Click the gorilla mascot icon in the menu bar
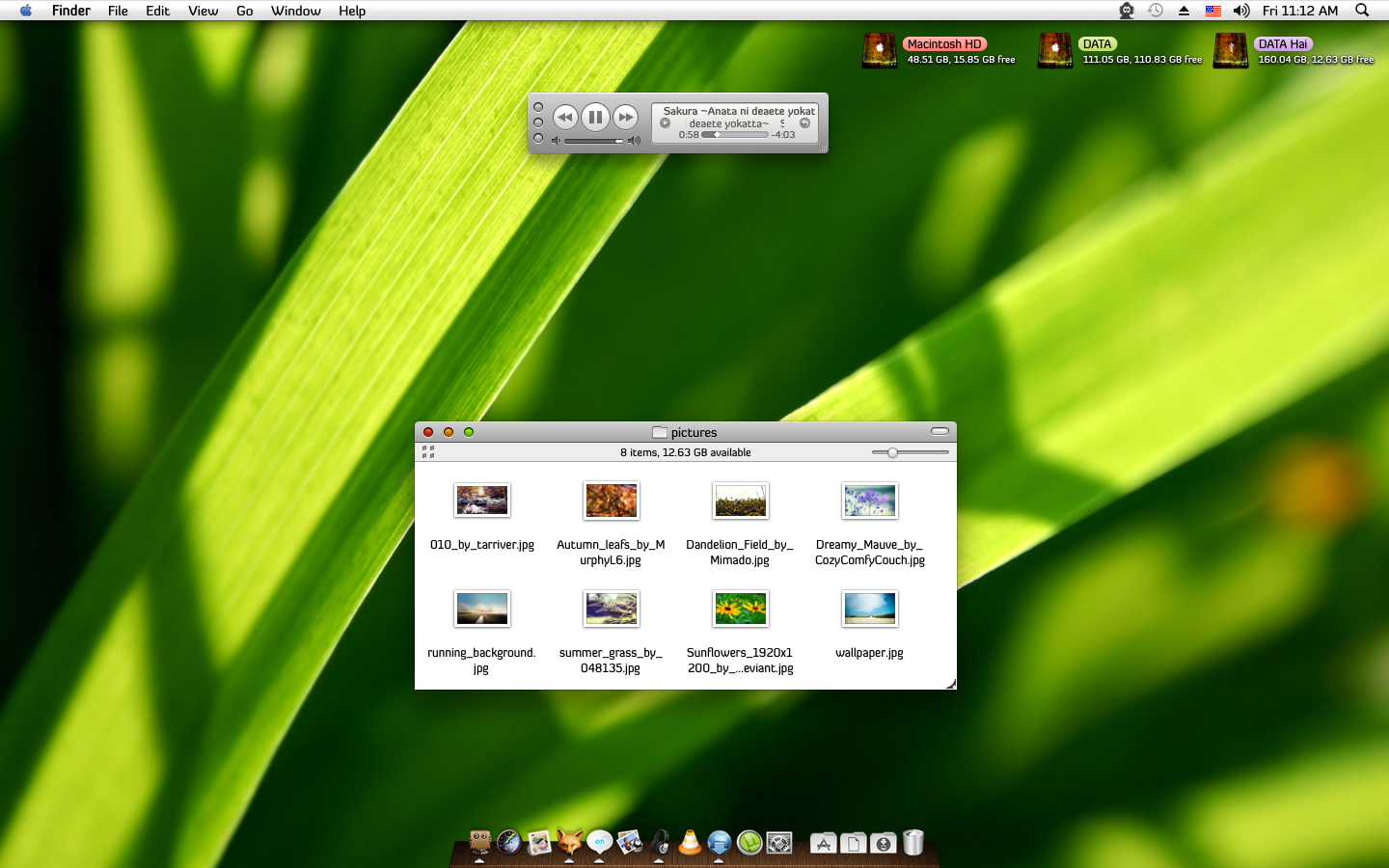 tap(1127, 11)
